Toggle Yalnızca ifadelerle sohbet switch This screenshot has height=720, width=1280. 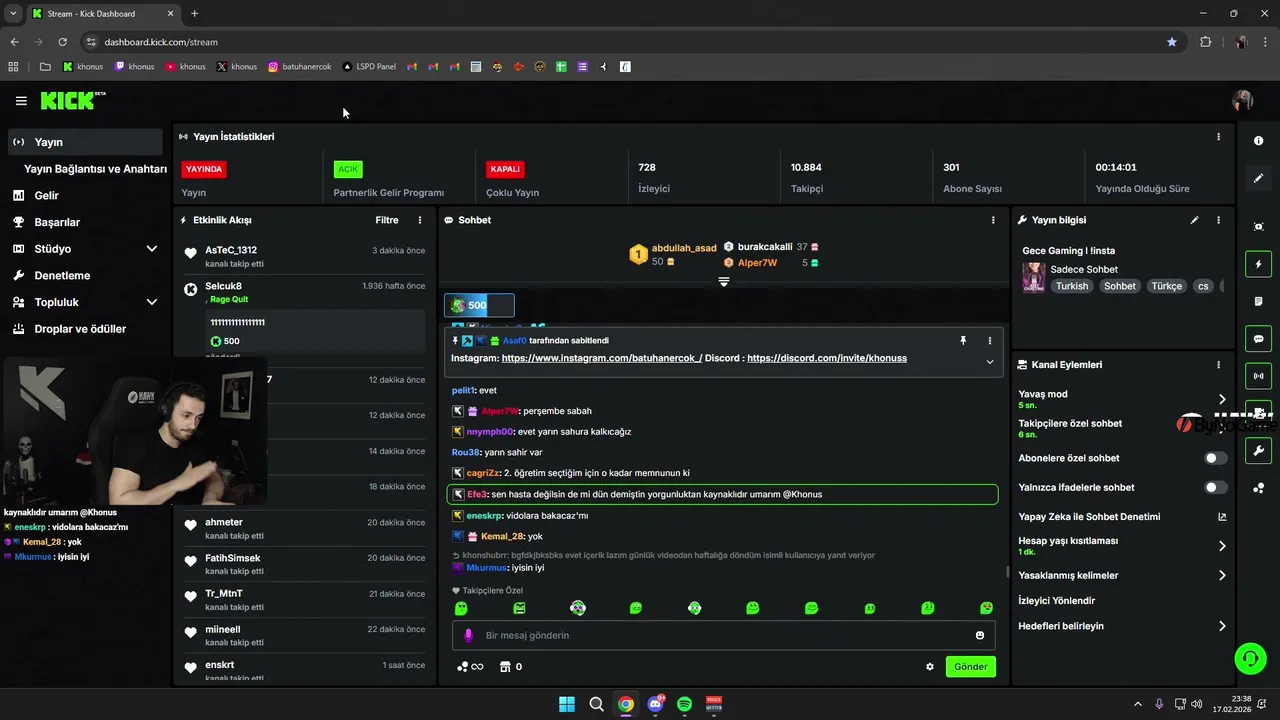[1216, 487]
